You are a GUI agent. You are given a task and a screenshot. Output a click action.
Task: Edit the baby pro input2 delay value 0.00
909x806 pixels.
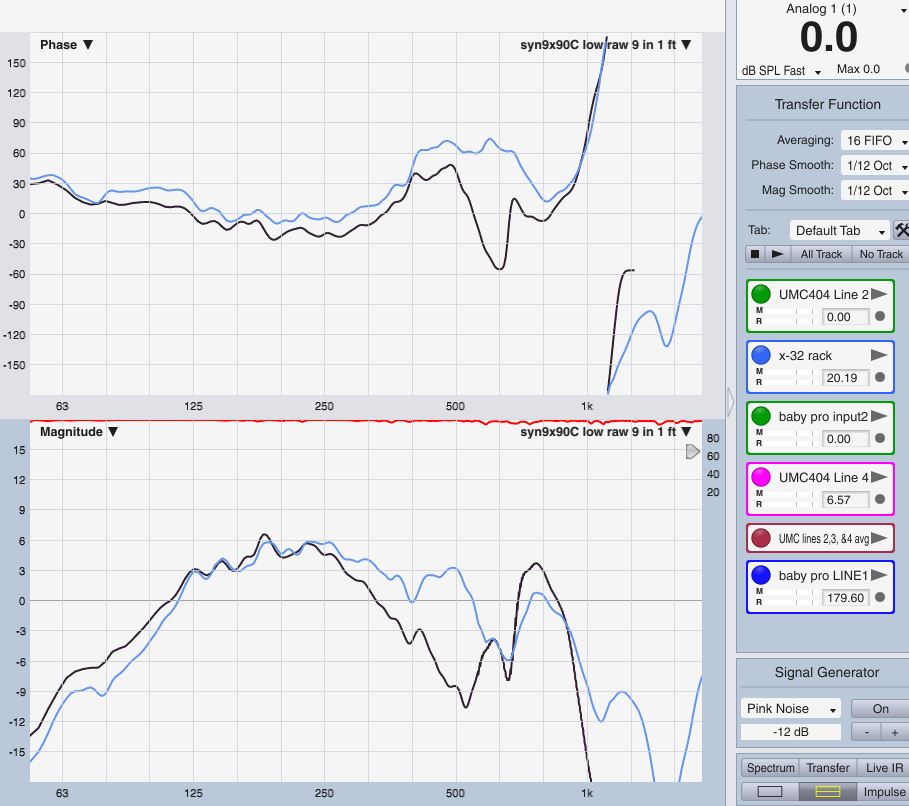coord(845,438)
